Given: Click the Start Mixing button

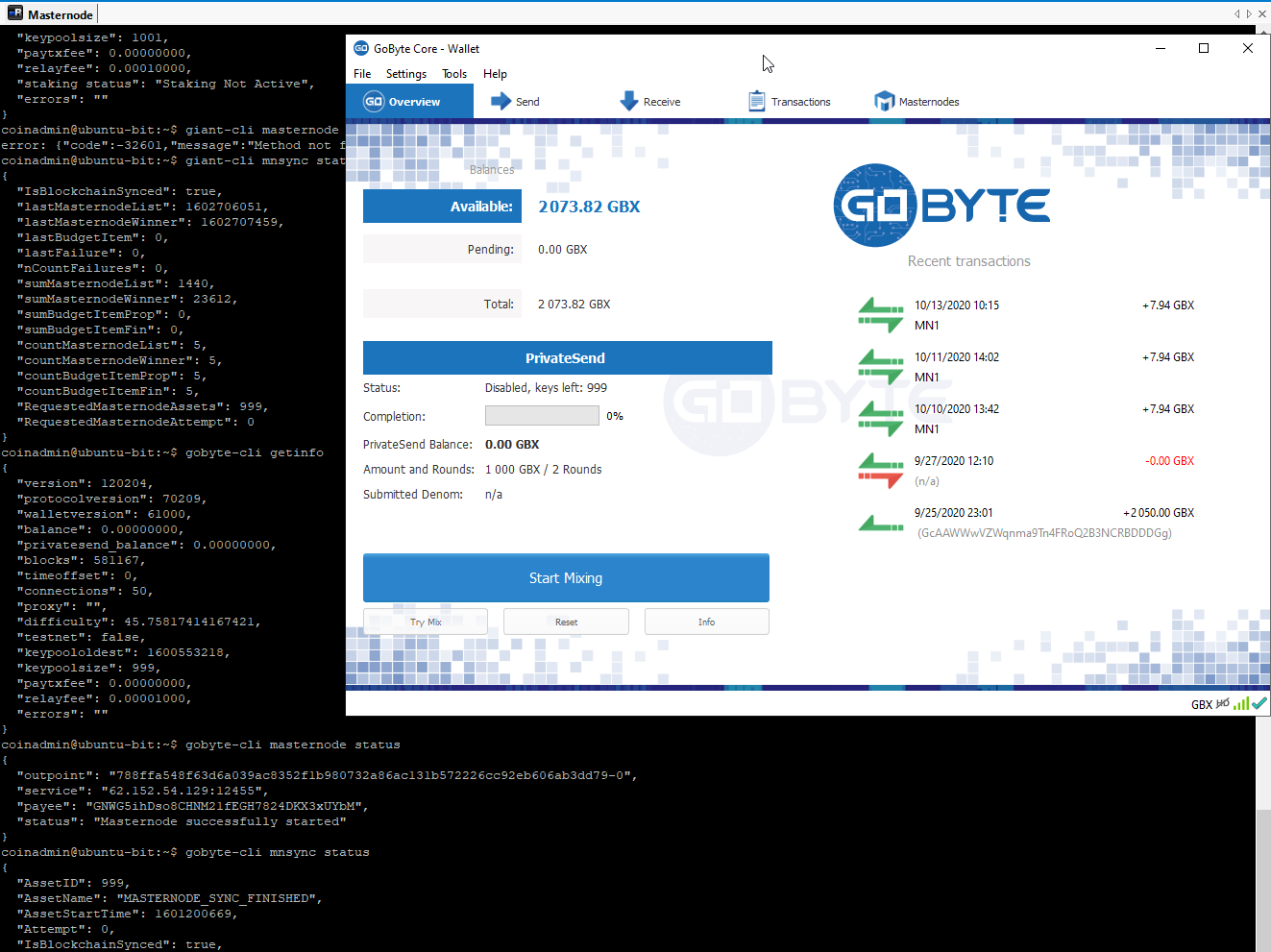Looking at the screenshot, I should (x=566, y=577).
